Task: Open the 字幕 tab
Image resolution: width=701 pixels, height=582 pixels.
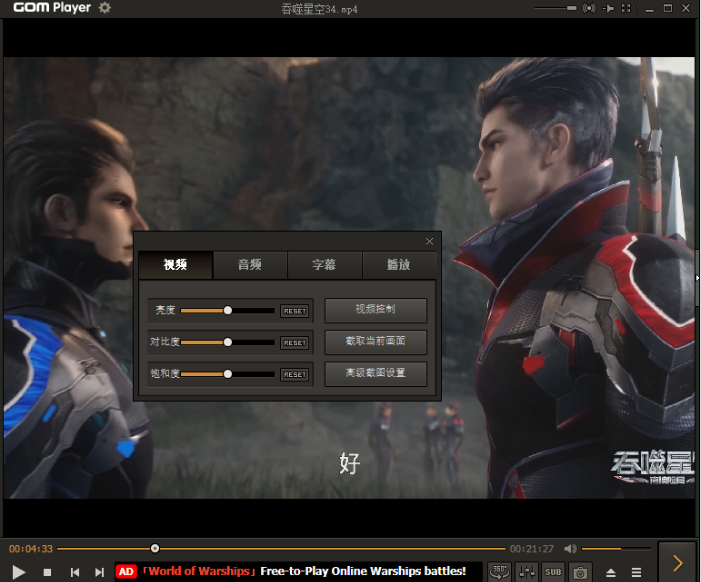Action: click(x=324, y=265)
